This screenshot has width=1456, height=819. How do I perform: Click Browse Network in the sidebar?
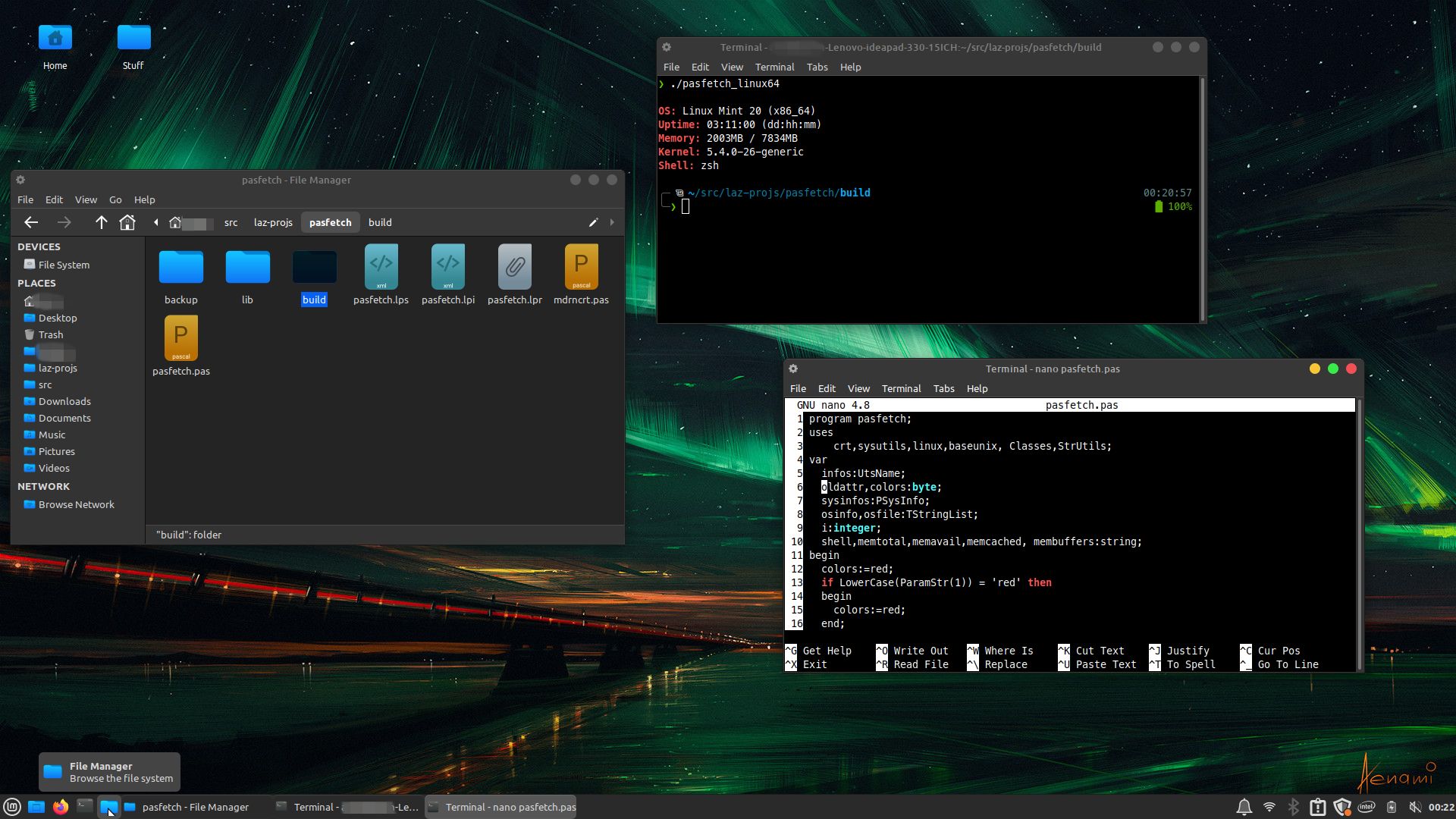(x=75, y=504)
